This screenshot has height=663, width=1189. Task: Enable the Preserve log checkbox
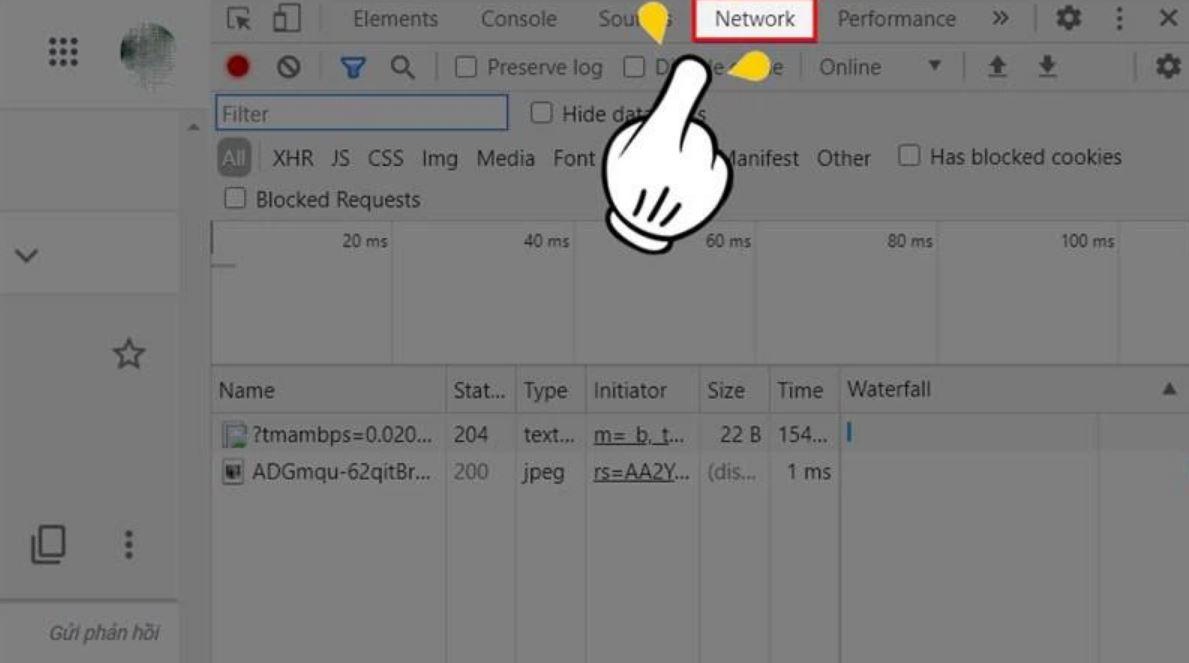click(x=466, y=68)
